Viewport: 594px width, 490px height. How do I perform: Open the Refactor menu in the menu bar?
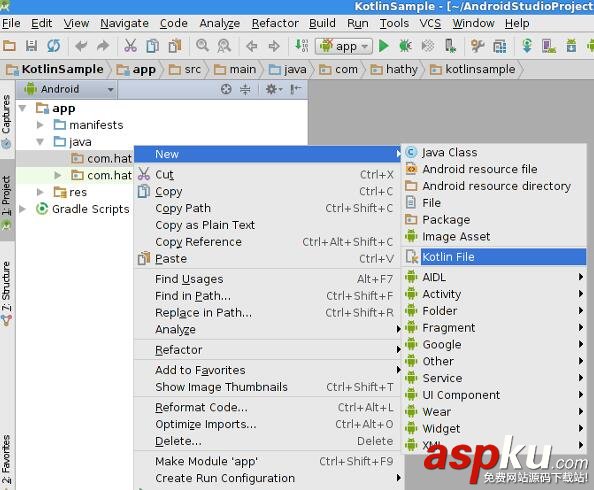(275, 23)
